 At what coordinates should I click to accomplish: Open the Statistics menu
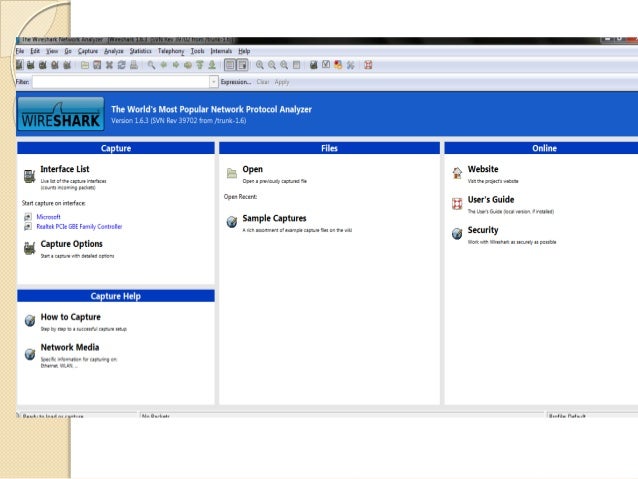140,51
